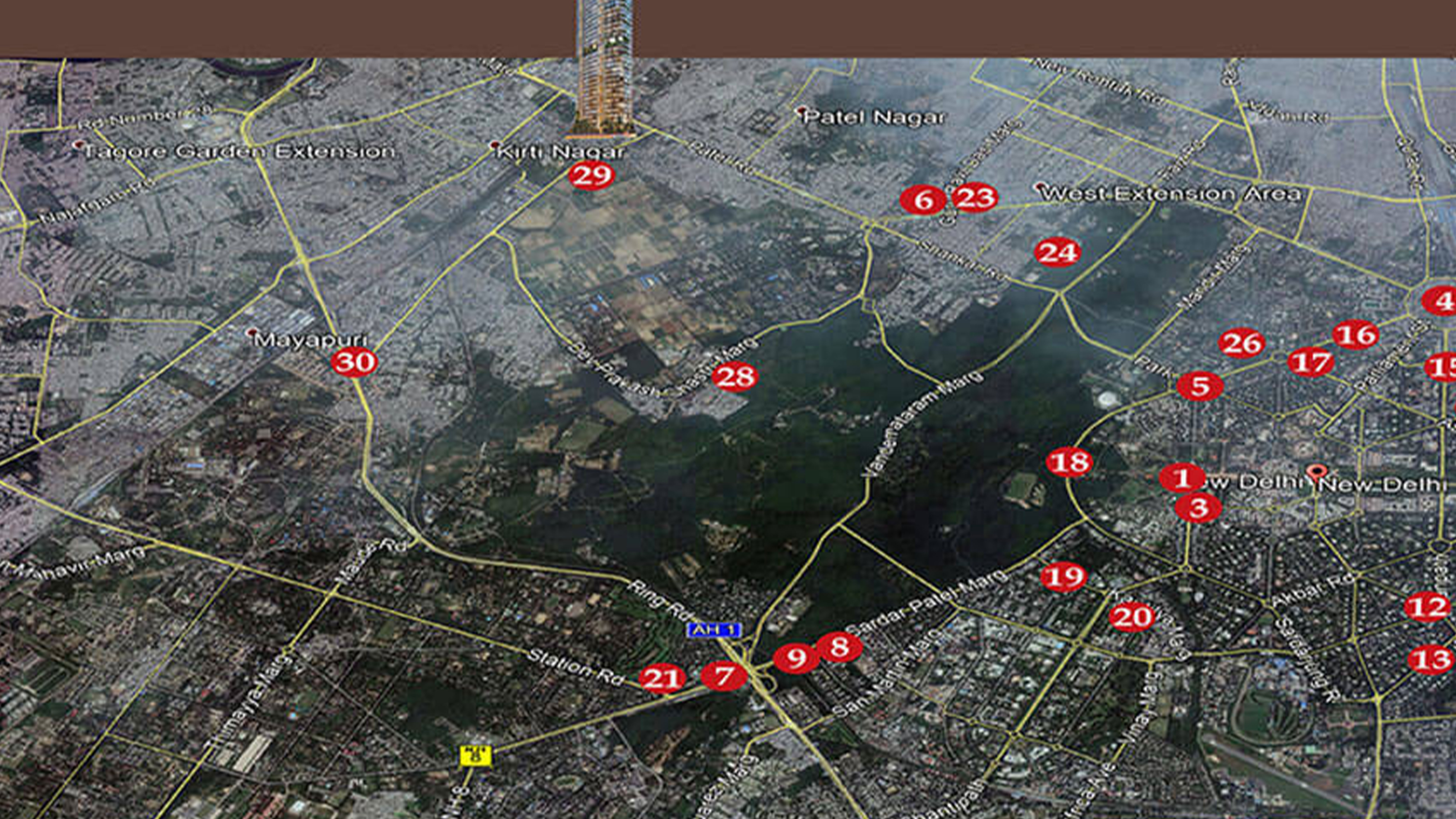Select location marker 21 near Station Rd

click(662, 678)
